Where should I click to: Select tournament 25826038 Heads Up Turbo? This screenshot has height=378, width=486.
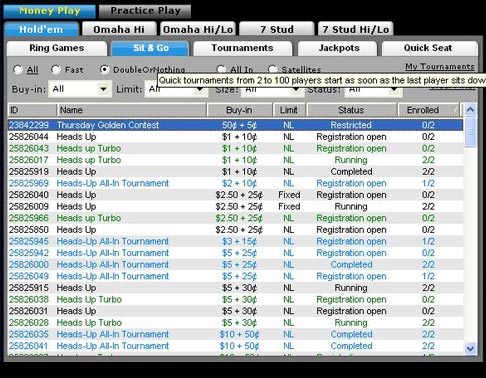(235, 299)
